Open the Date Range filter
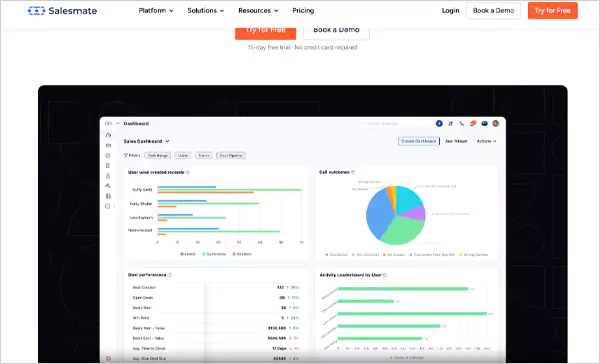Image resolution: width=600 pixels, height=364 pixels. [158, 155]
